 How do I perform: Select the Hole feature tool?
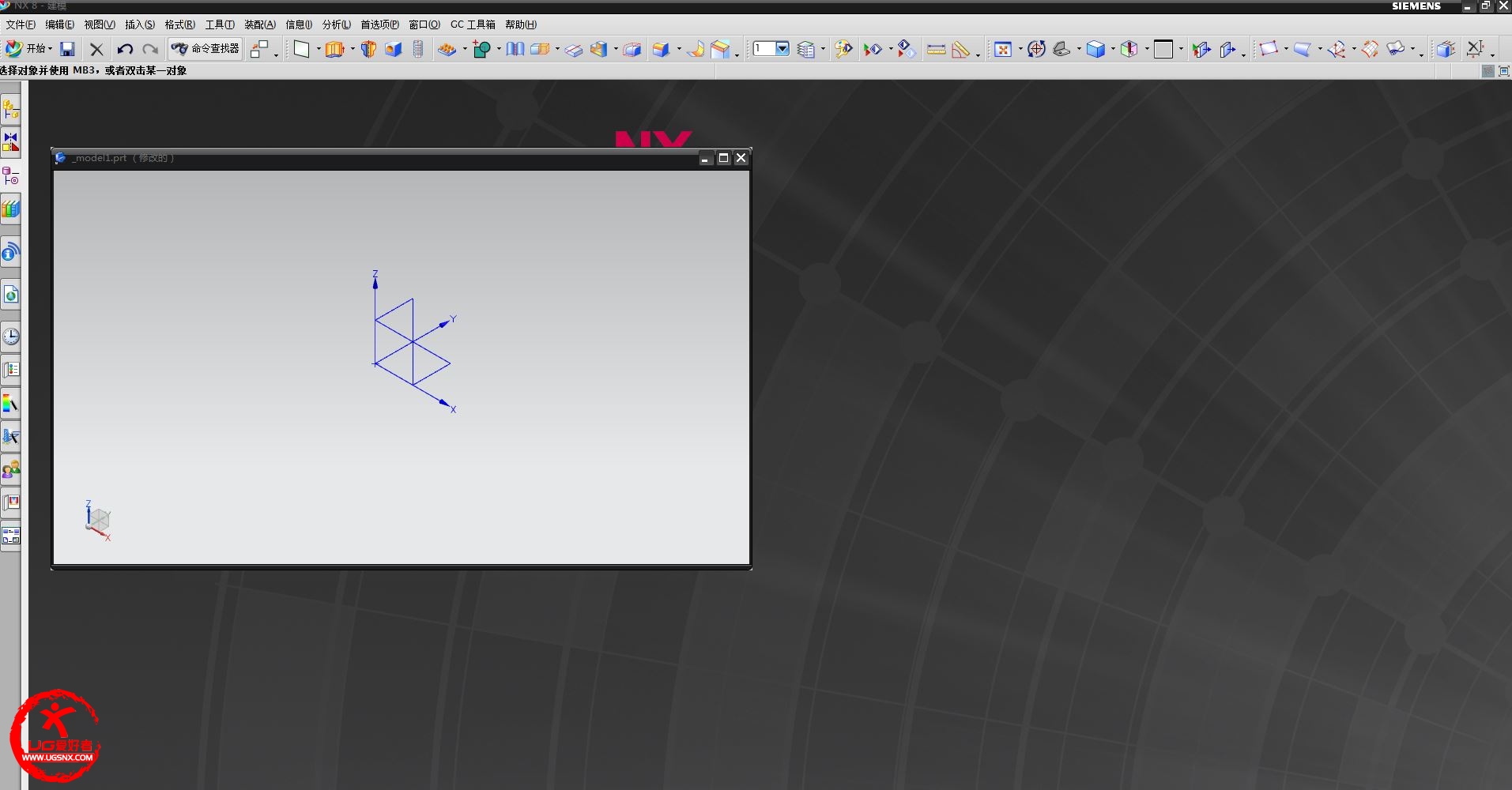[x=394, y=49]
